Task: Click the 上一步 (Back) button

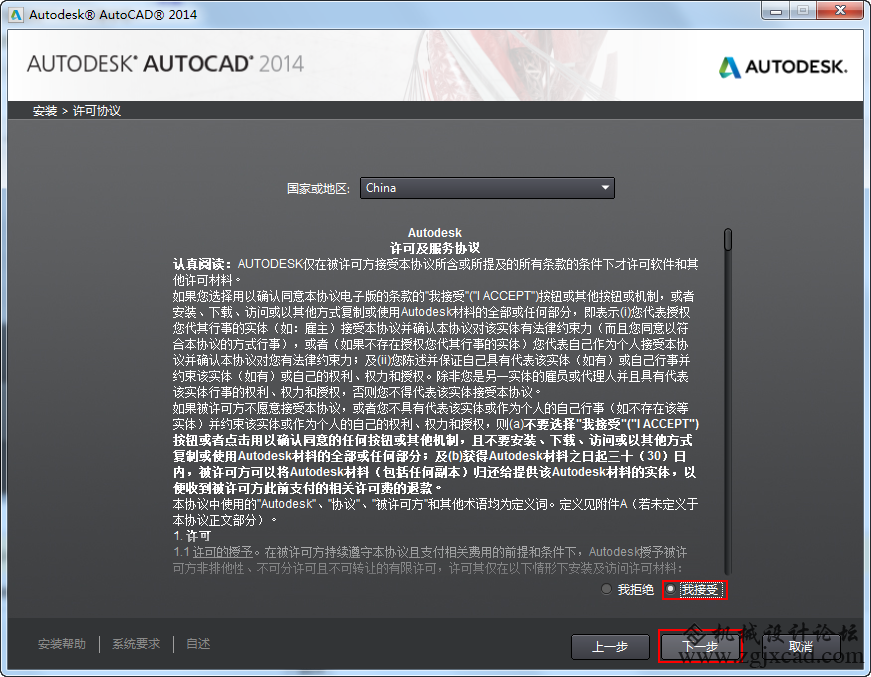Action: (610, 646)
